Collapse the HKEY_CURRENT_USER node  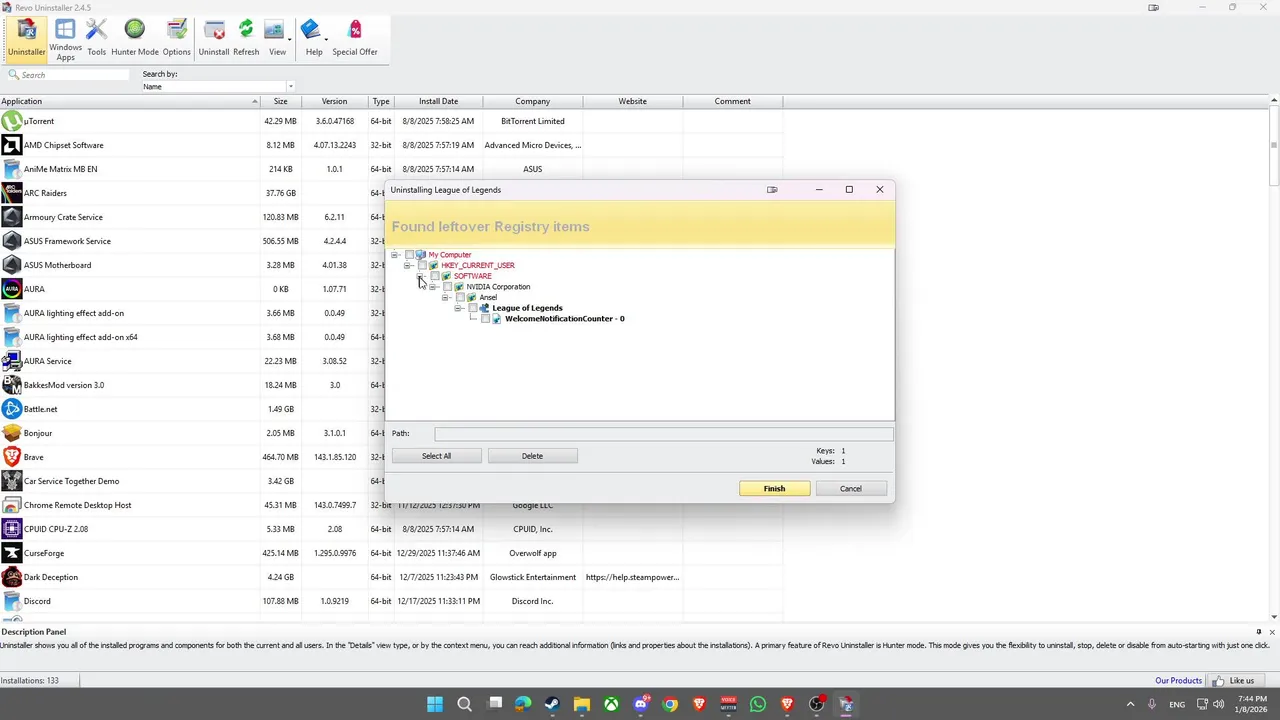[407, 265]
